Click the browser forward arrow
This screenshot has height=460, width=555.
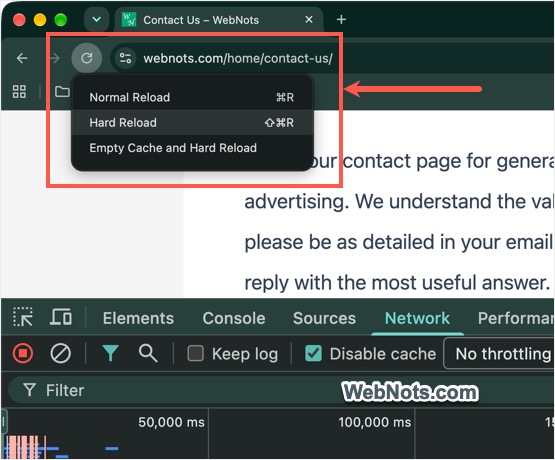point(55,58)
